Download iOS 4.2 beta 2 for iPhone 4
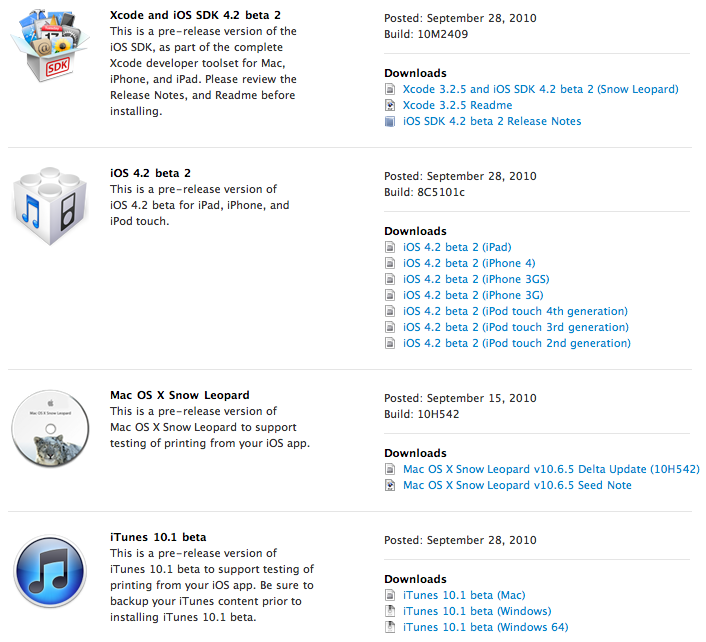This screenshot has width=706, height=642. tap(469, 264)
